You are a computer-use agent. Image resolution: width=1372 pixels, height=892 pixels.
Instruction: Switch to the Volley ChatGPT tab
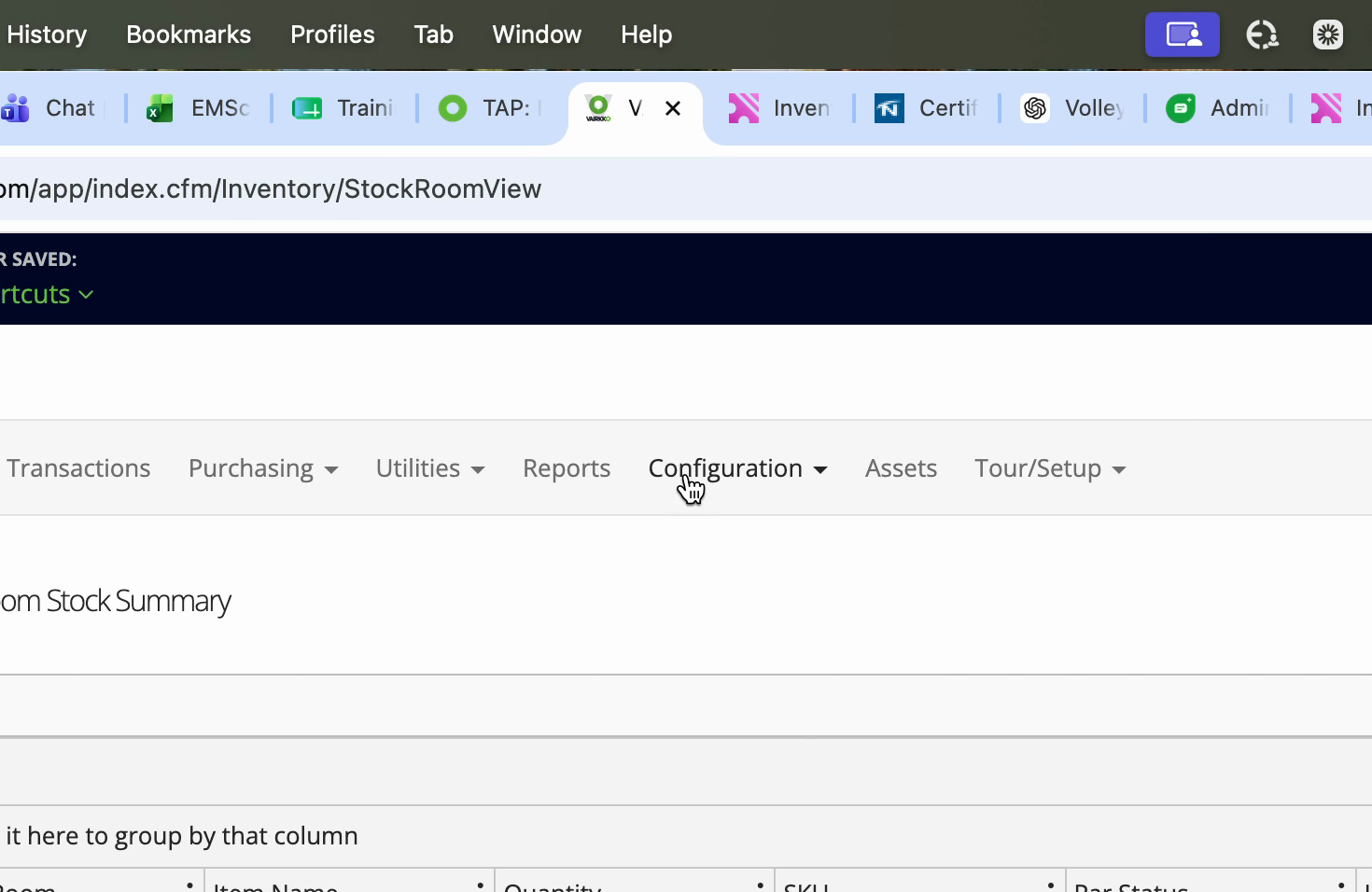point(1071,108)
